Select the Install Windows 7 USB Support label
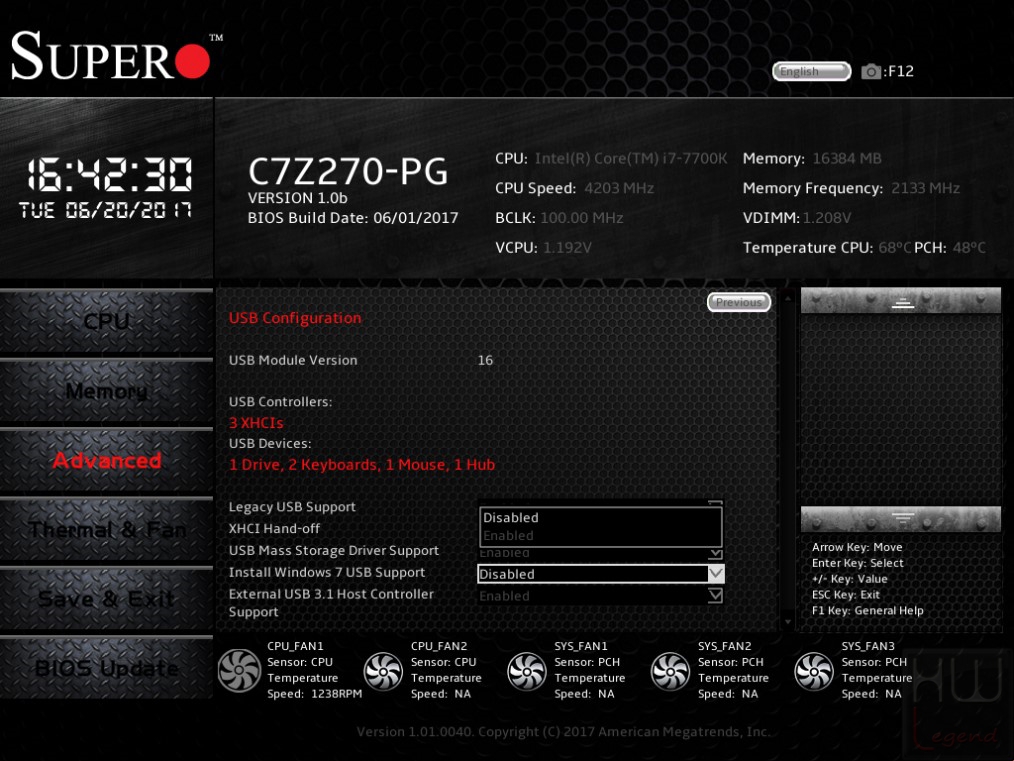This screenshot has width=1014, height=761. coord(327,572)
